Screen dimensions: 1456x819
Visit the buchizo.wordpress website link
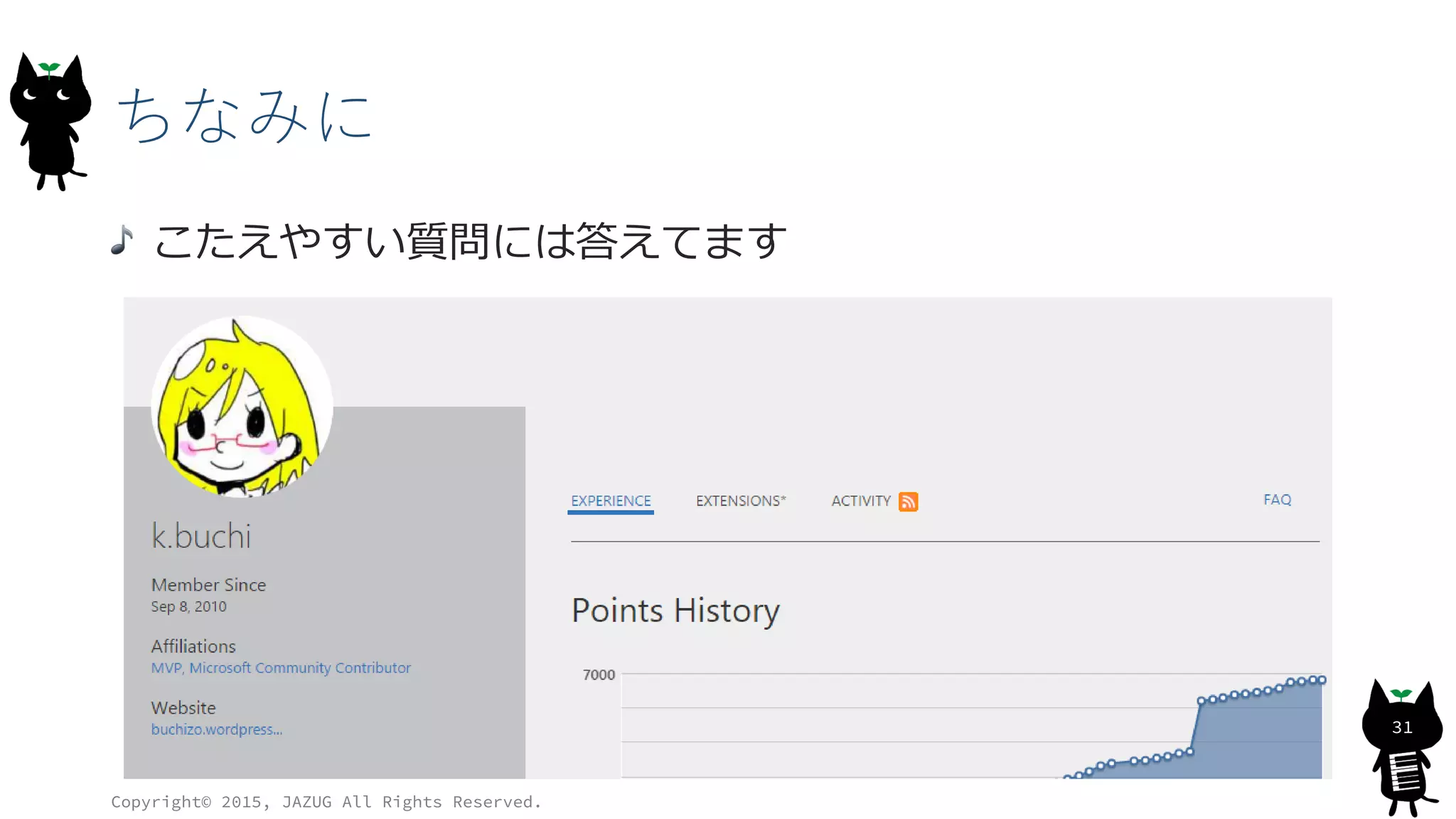click(216, 729)
